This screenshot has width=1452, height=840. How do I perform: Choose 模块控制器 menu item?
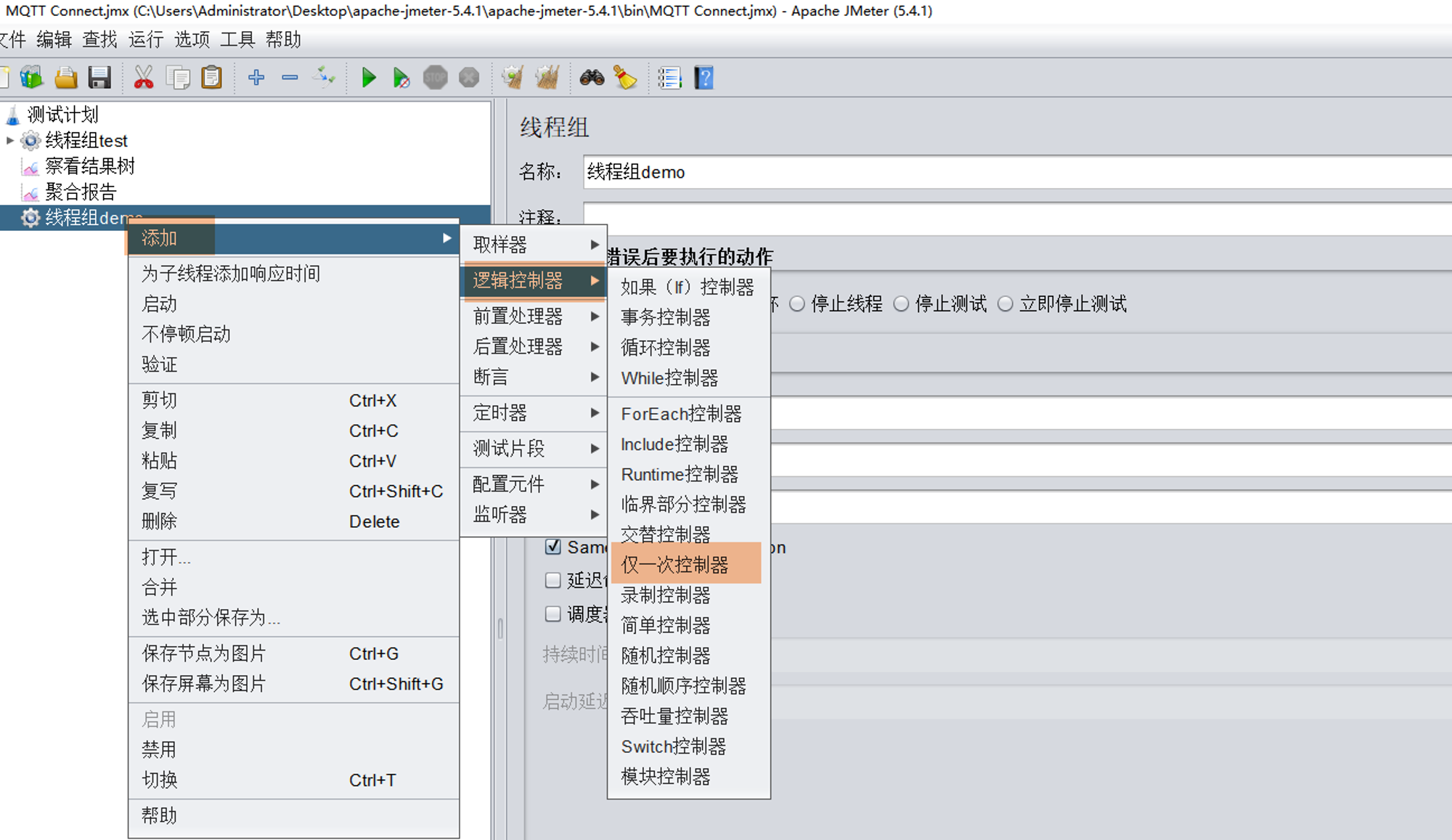pyautogui.click(x=688, y=777)
